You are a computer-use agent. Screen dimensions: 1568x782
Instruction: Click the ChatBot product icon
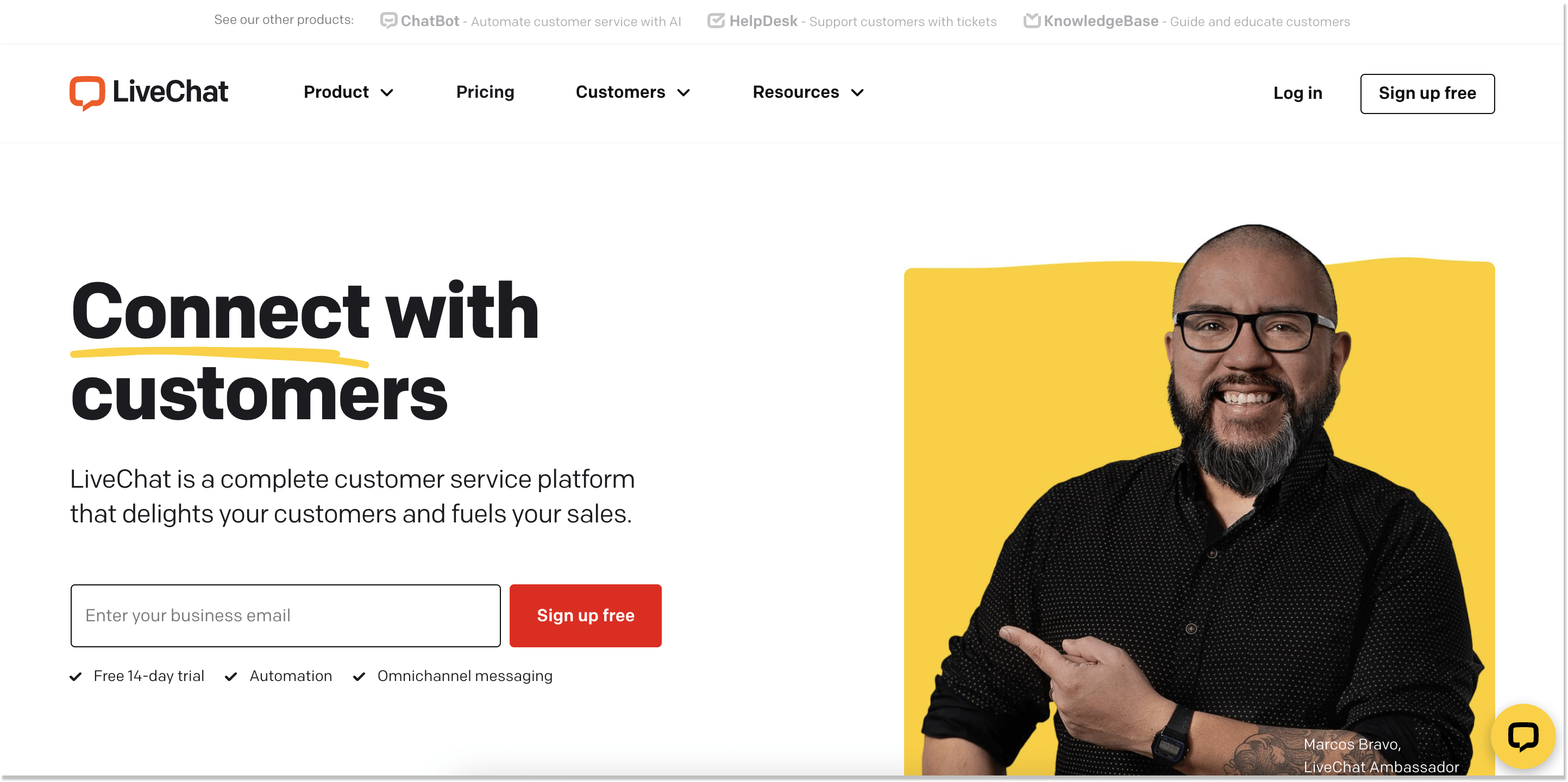tap(388, 21)
